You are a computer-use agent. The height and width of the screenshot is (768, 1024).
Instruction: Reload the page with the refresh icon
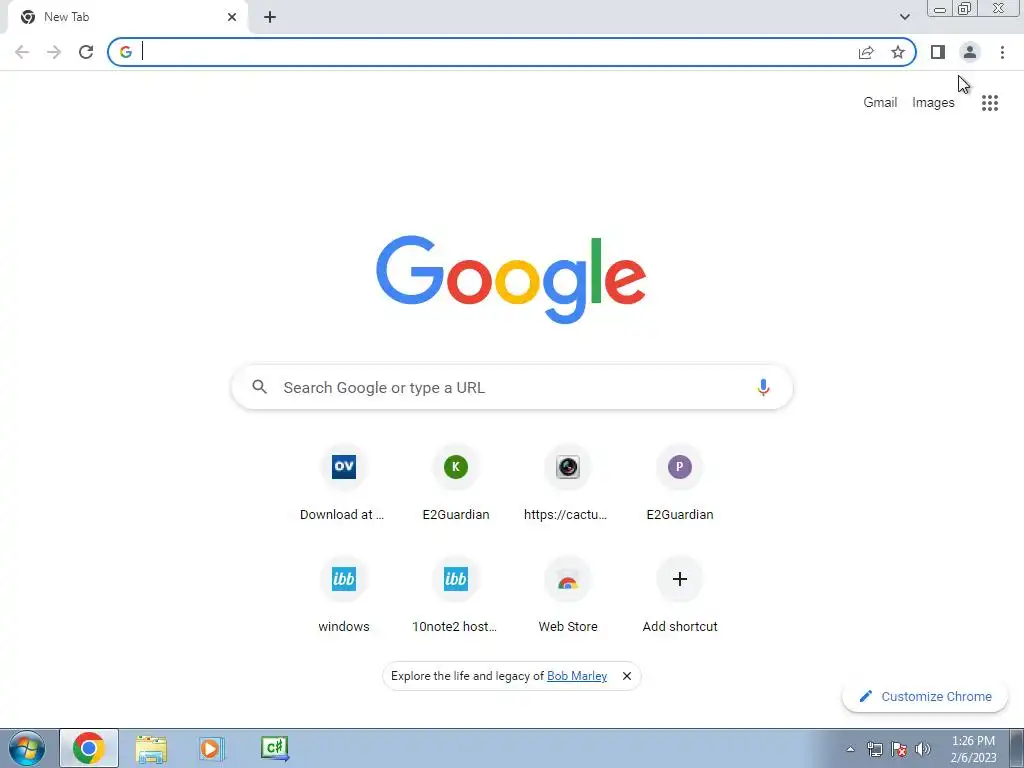point(86,52)
